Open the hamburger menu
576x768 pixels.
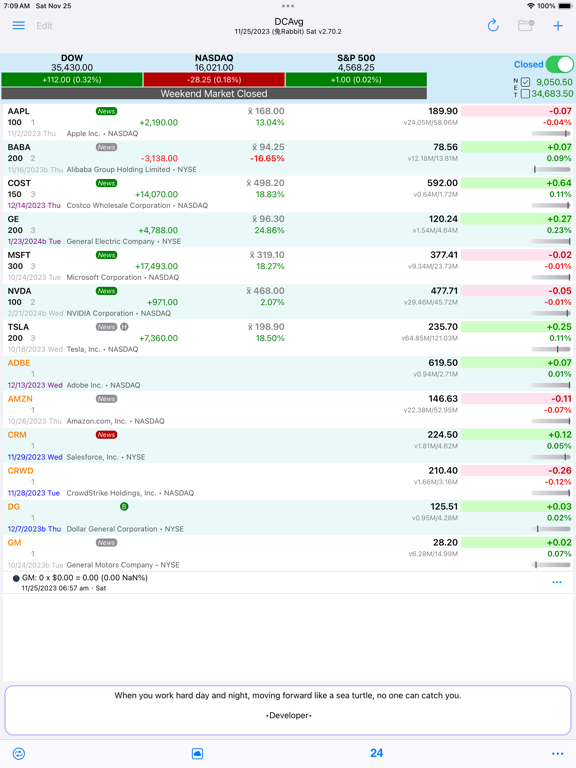point(19,25)
